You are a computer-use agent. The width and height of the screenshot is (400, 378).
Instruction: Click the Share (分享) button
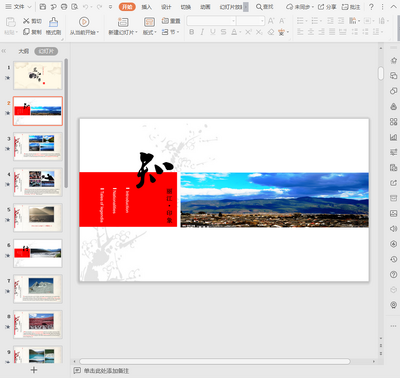click(327, 7)
